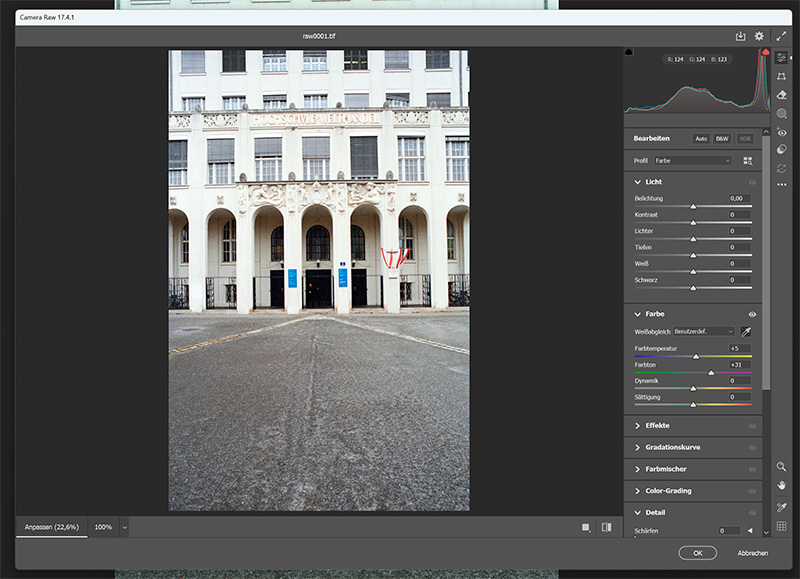800x579 pixels.
Task: Click the RGB readout in the histogram
Action: [x=697, y=60]
